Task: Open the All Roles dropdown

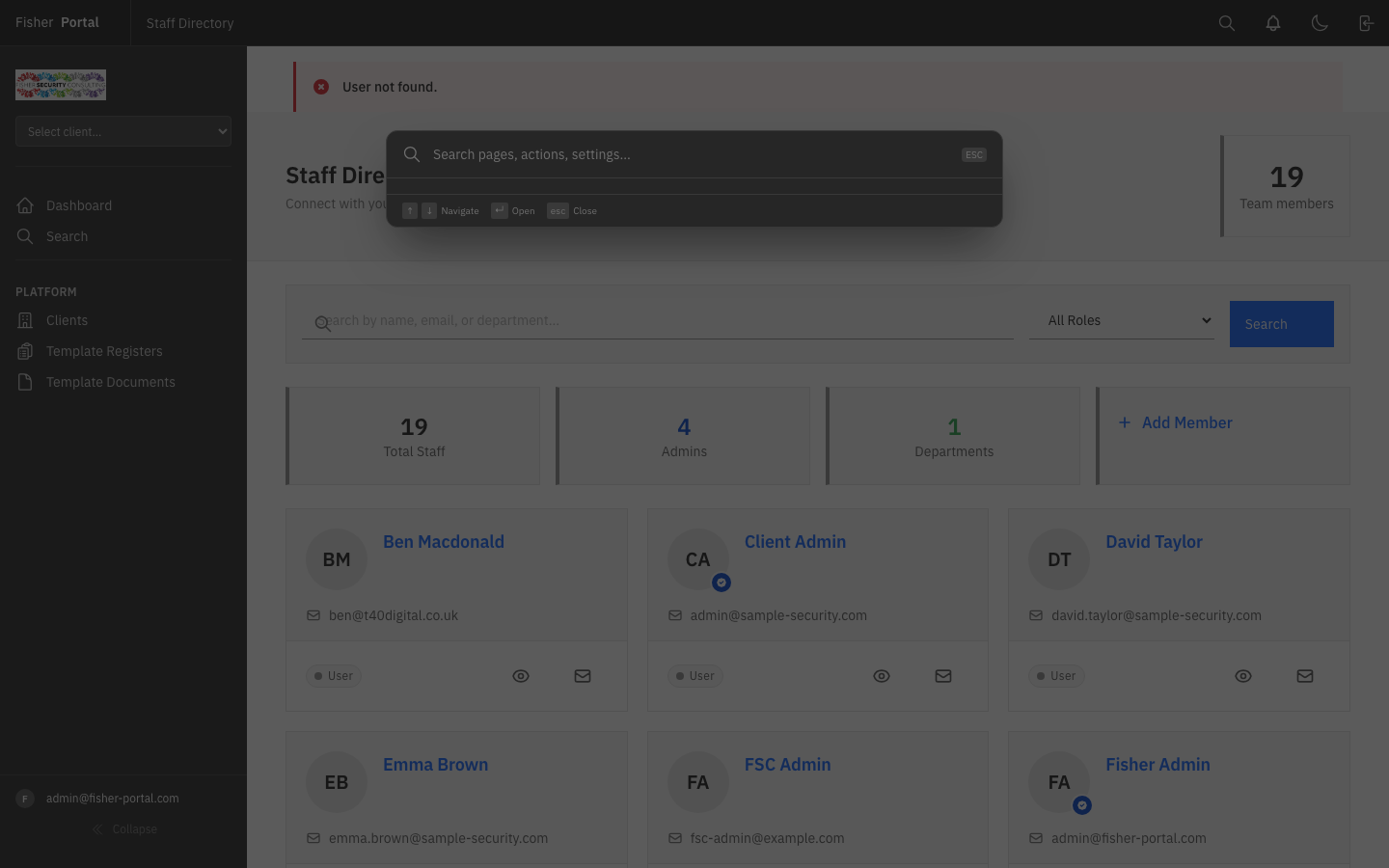Action: pyautogui.click(x=1122, y=320)
